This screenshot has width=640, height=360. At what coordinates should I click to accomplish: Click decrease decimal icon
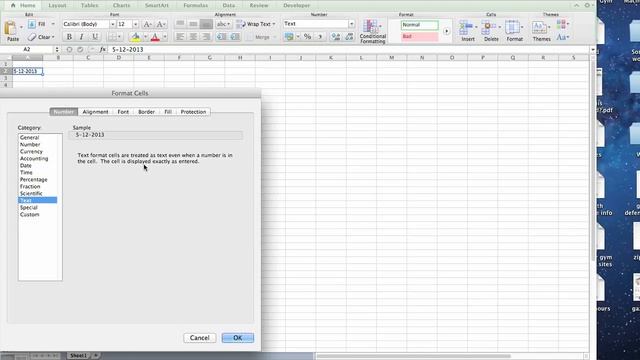(x=349, y=37)
